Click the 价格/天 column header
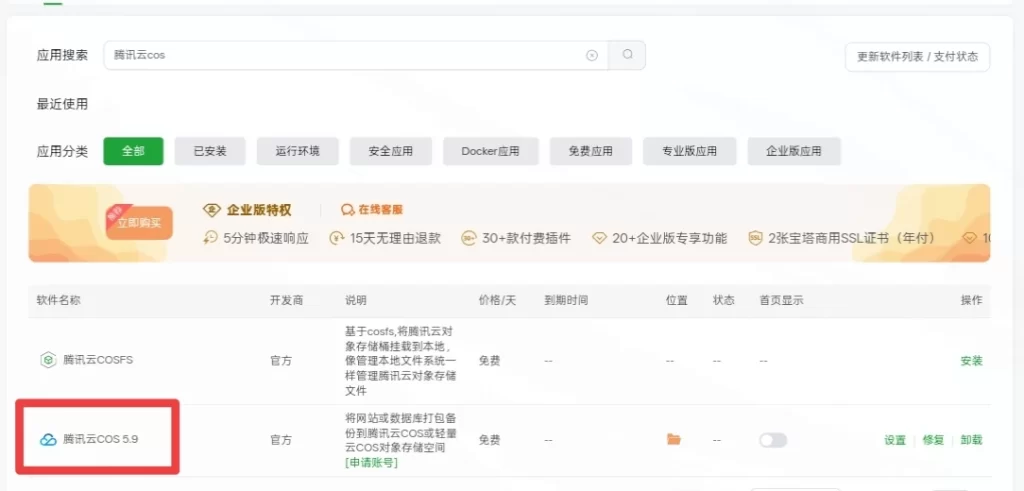 tap(497, 300)
